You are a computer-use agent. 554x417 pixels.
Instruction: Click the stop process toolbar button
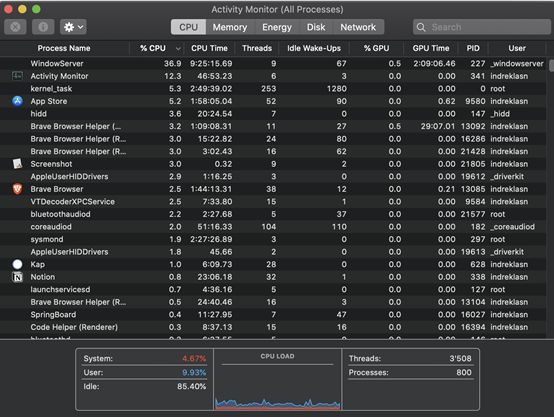click(x=15, y=27)
